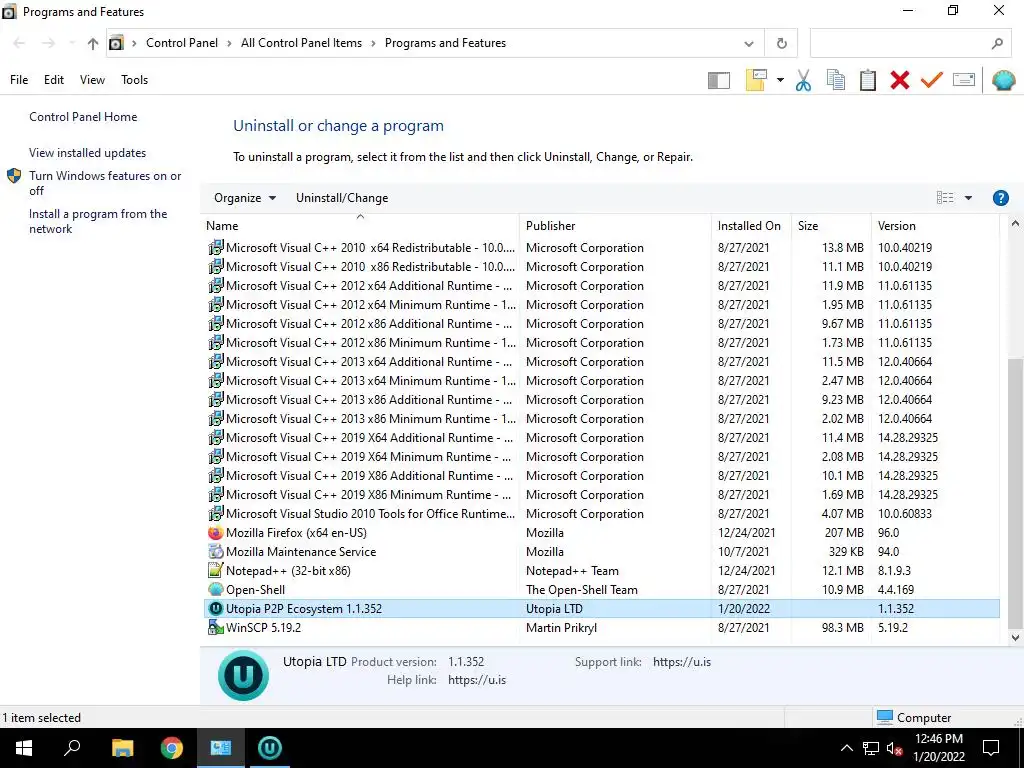The height and width of the screenshot is (768, 1024).
Task: Click the yellow folder view icon in toolbar
Action: coord(756,80)
